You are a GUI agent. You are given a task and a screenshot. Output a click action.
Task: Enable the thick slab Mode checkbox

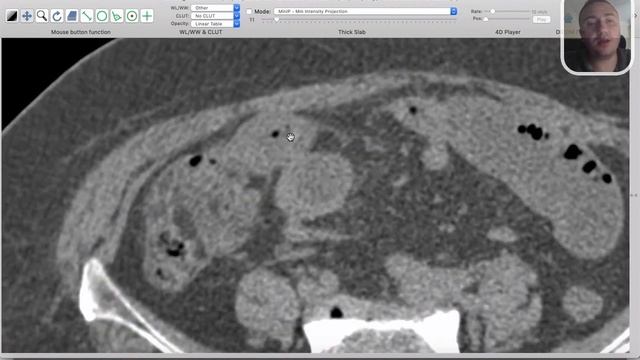pos(249,11)
